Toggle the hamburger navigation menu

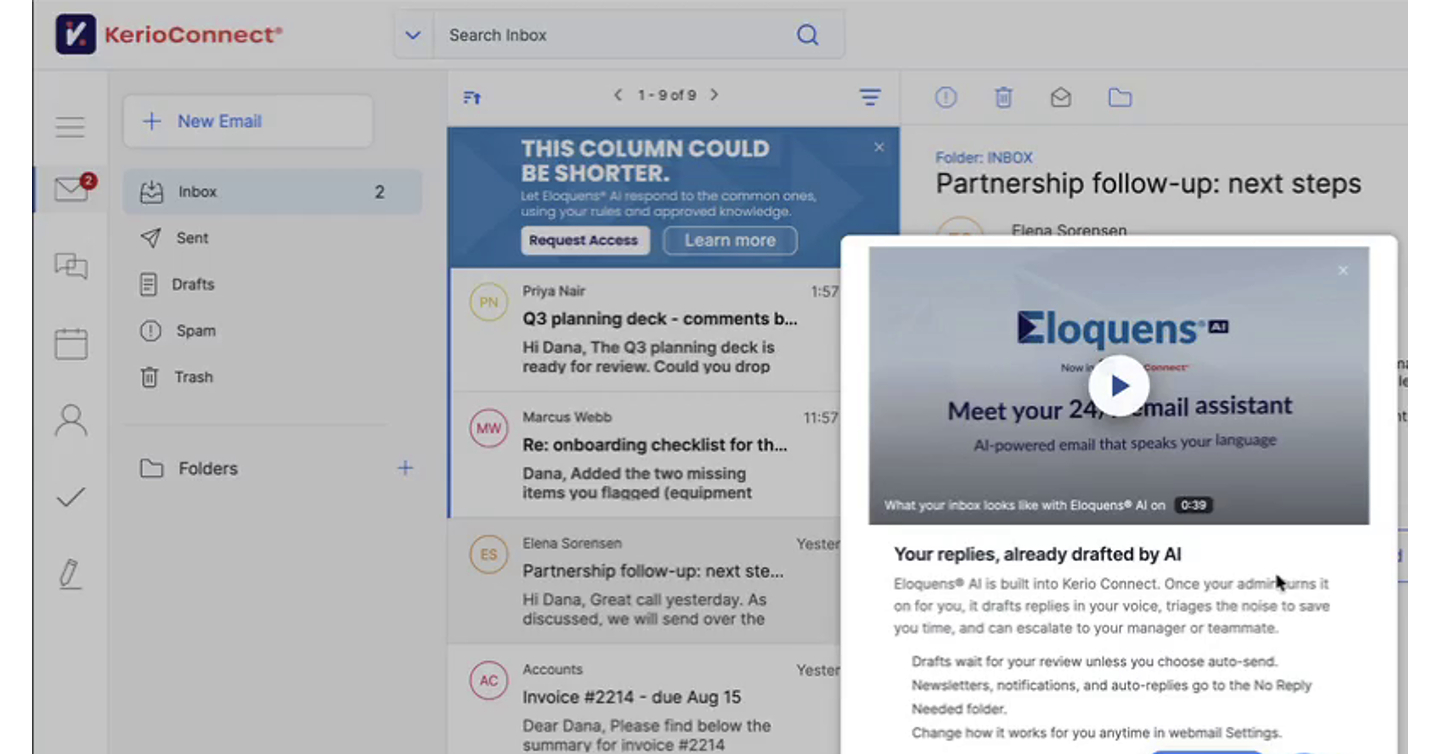pyautogui.click(x=70, y=127)
